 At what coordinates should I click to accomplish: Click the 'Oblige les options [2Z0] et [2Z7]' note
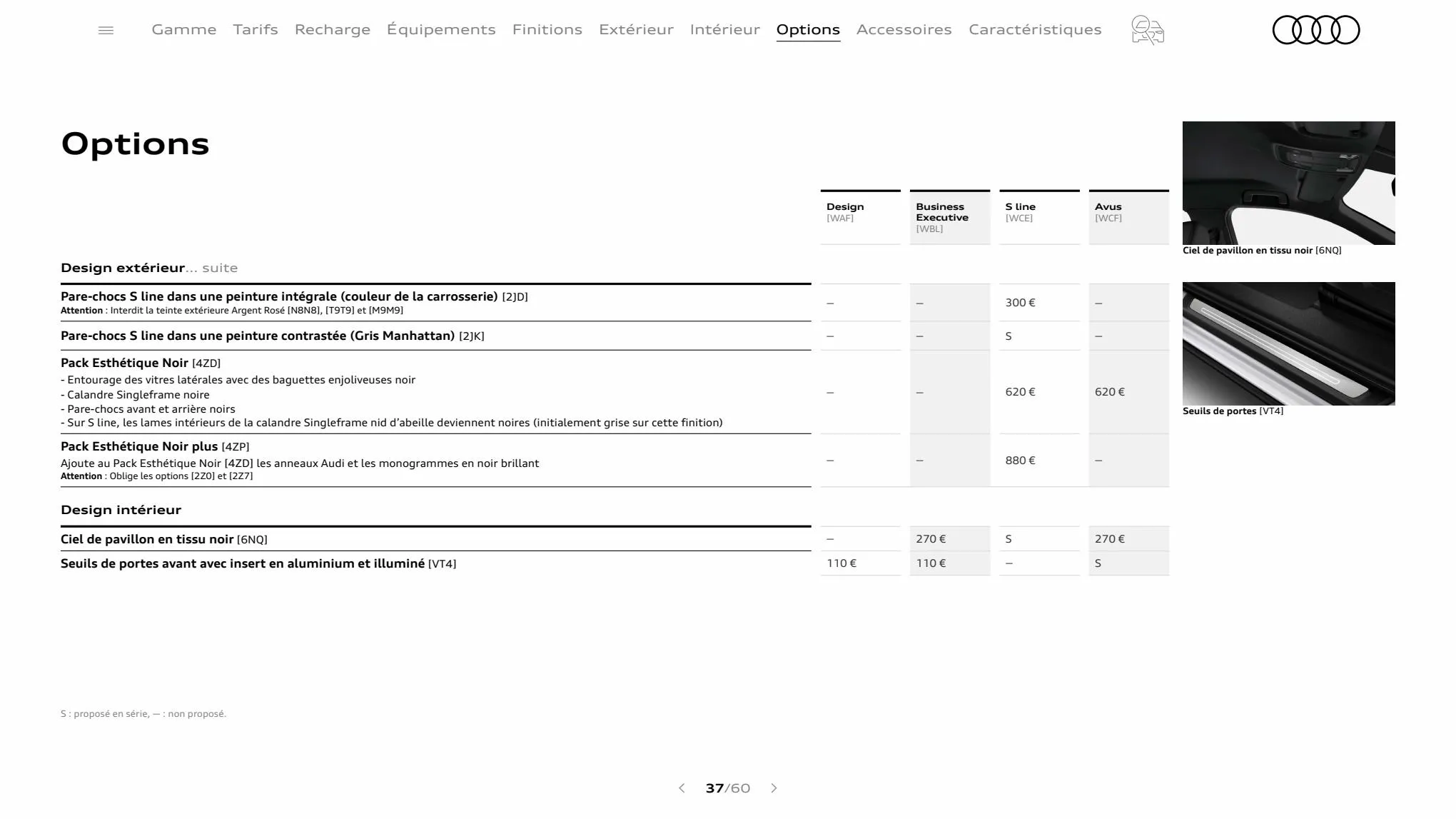point(157,476)
